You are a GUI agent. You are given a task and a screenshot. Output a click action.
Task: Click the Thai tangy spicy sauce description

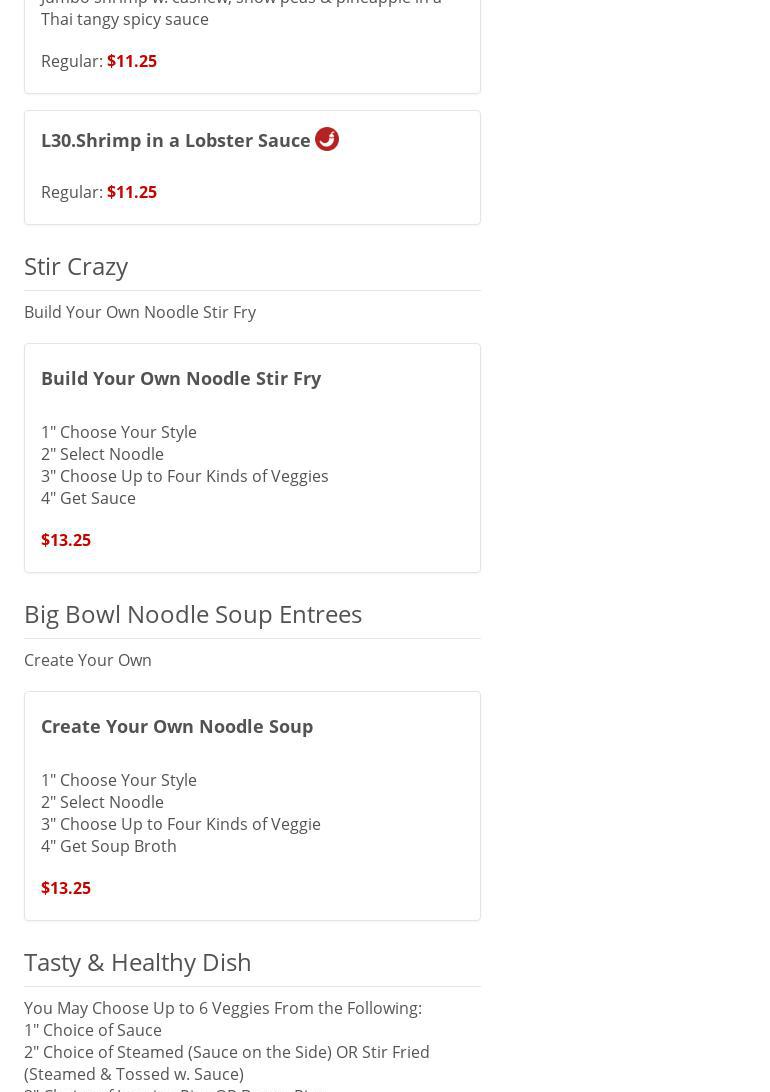(x=125, y=19)
